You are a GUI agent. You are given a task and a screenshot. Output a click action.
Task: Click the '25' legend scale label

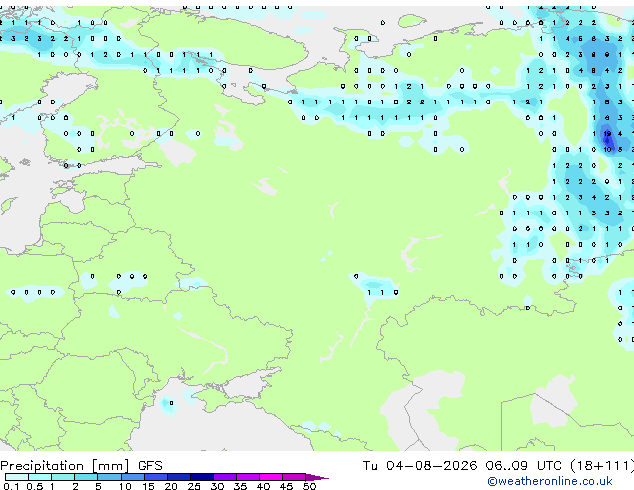tap(194, 486)
